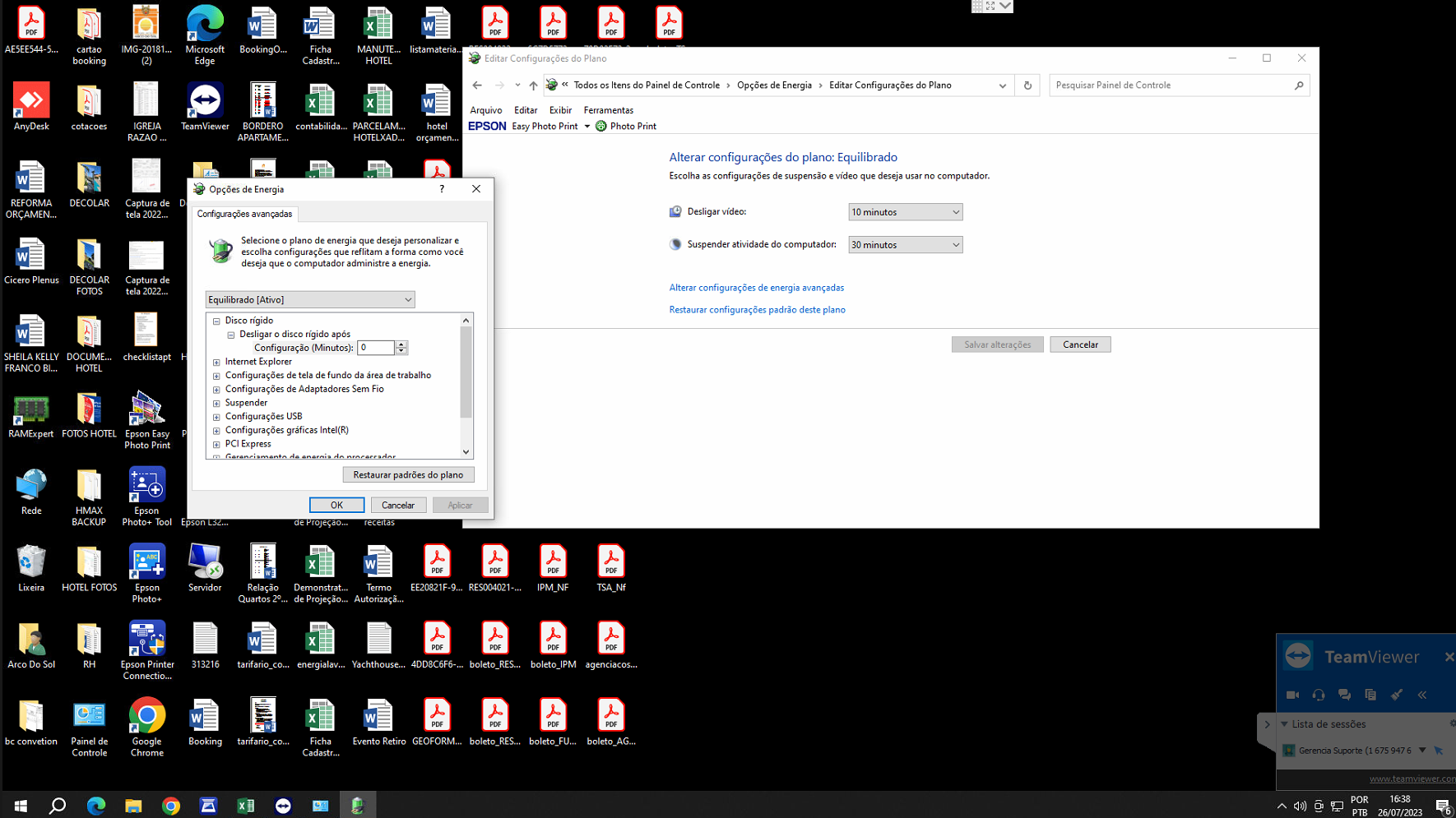Open TeamViewer video camera icon
1456x818 pixels.
(1292, 695)
